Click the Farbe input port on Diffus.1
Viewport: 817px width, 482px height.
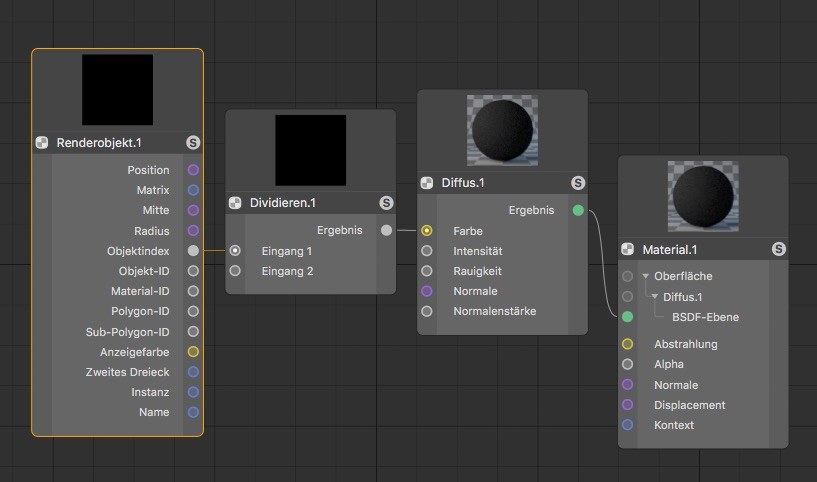[x=427, y=230]
